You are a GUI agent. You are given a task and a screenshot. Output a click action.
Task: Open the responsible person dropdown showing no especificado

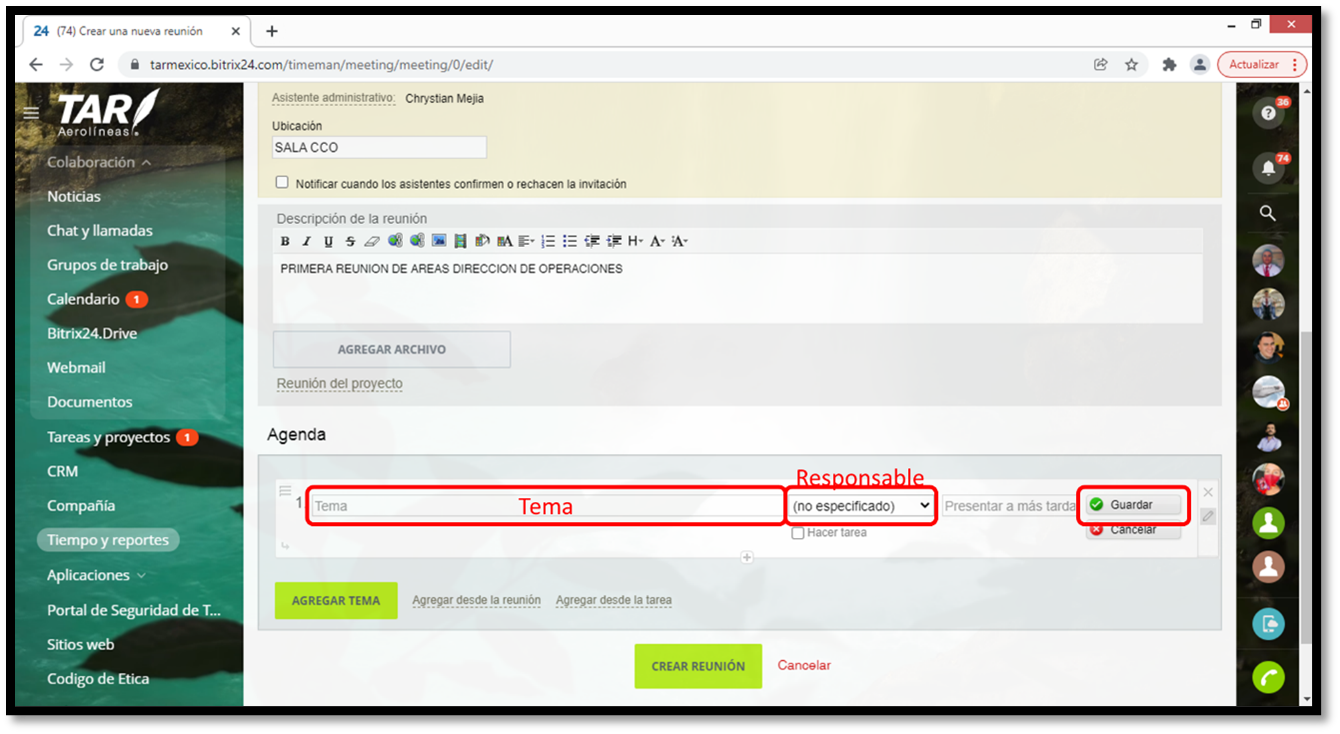[860, 505]
